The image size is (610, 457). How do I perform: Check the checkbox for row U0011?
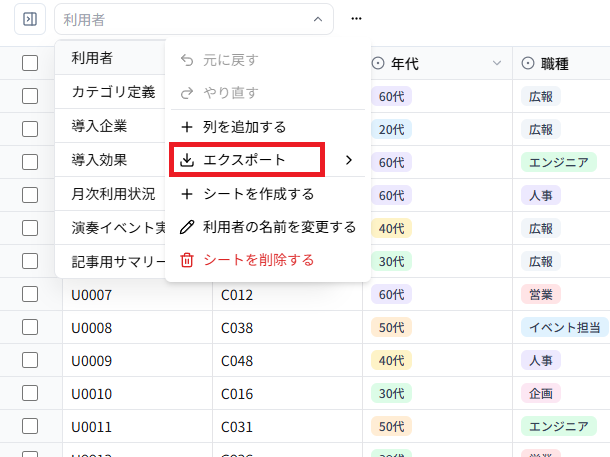click(30, 426)
